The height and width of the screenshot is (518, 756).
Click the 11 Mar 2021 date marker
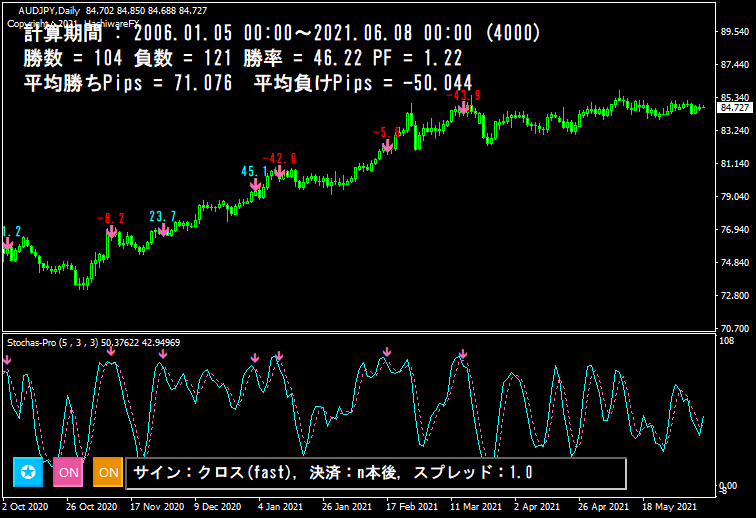pos(474,507)
